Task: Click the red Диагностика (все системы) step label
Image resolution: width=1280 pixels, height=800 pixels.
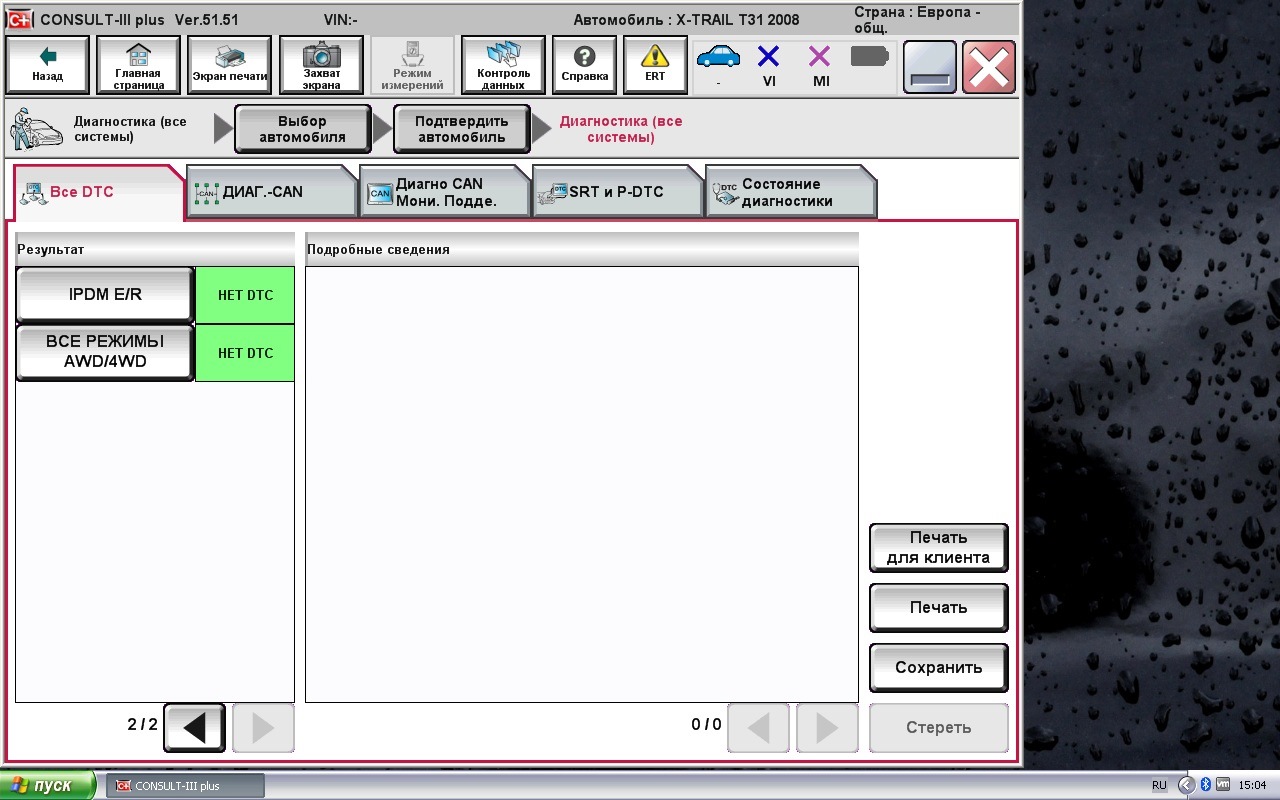Action: click(621, 129)
